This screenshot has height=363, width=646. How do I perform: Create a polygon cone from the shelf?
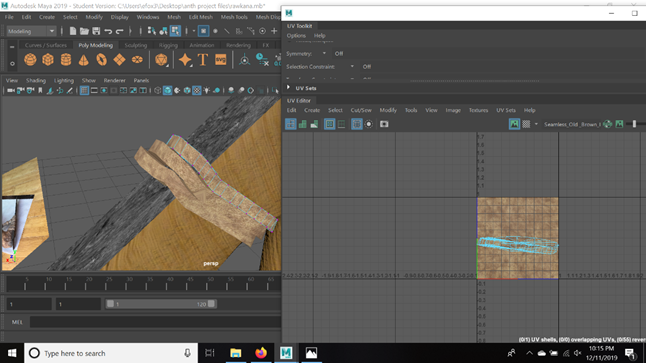click(84, 60)
